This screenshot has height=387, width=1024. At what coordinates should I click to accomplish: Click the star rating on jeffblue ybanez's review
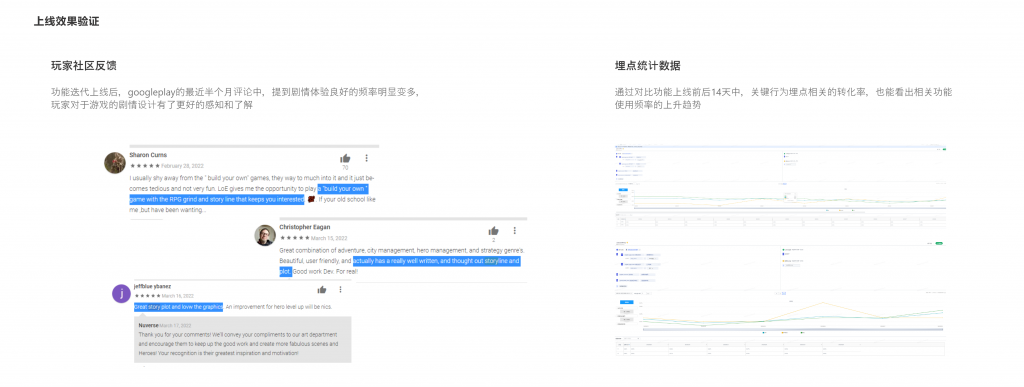click(x=149, y=296)
